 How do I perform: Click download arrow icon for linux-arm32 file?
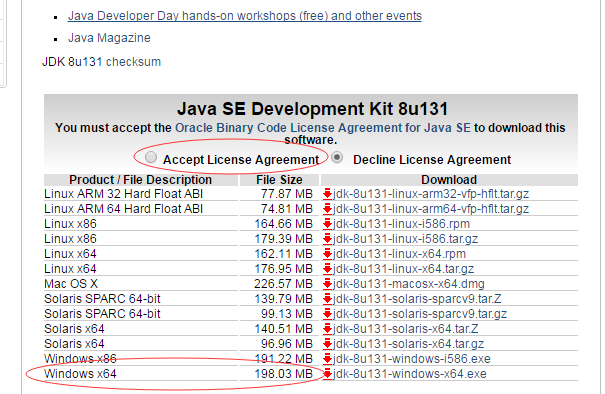pyautogui.click(x=328, y=194)
